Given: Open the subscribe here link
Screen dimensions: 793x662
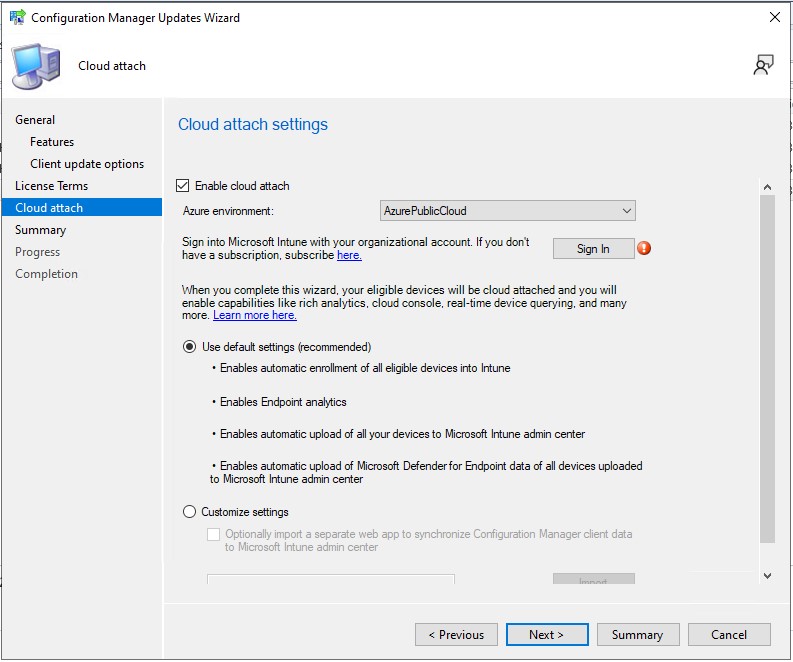Looking at the screenshot, I should [x=349, y=255].
